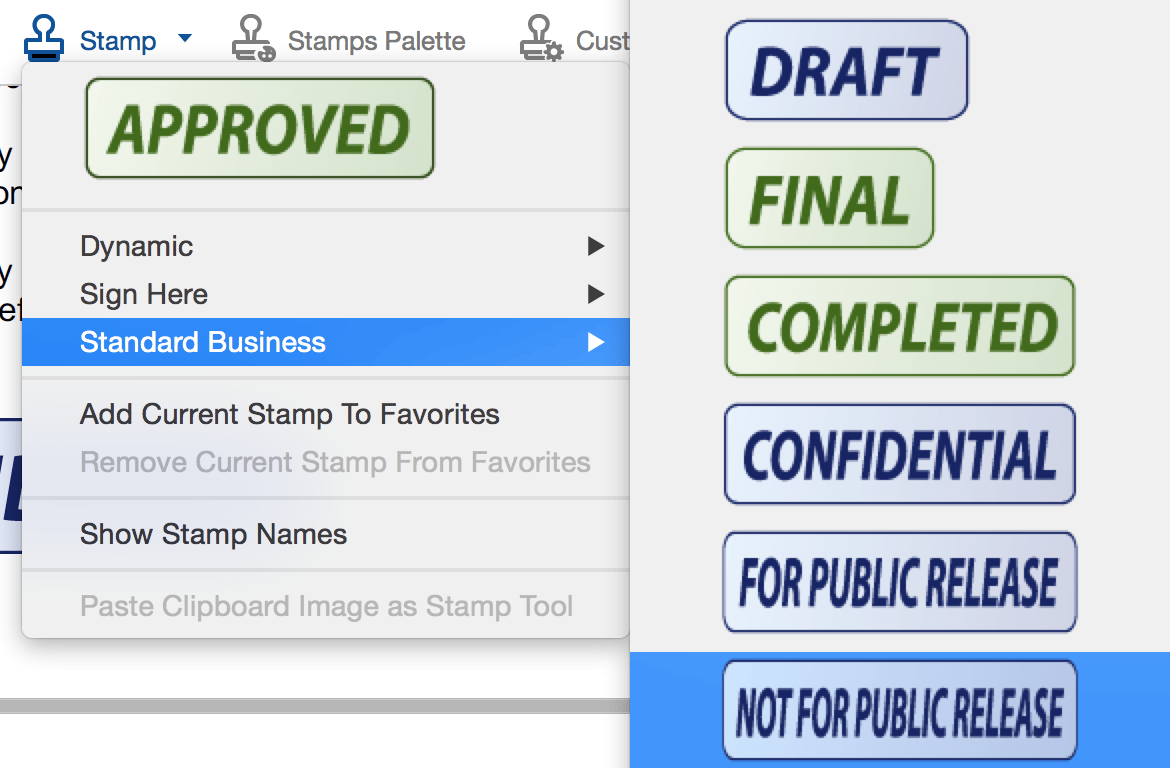Click the Custom stamps gear icon

click(541, 40)
